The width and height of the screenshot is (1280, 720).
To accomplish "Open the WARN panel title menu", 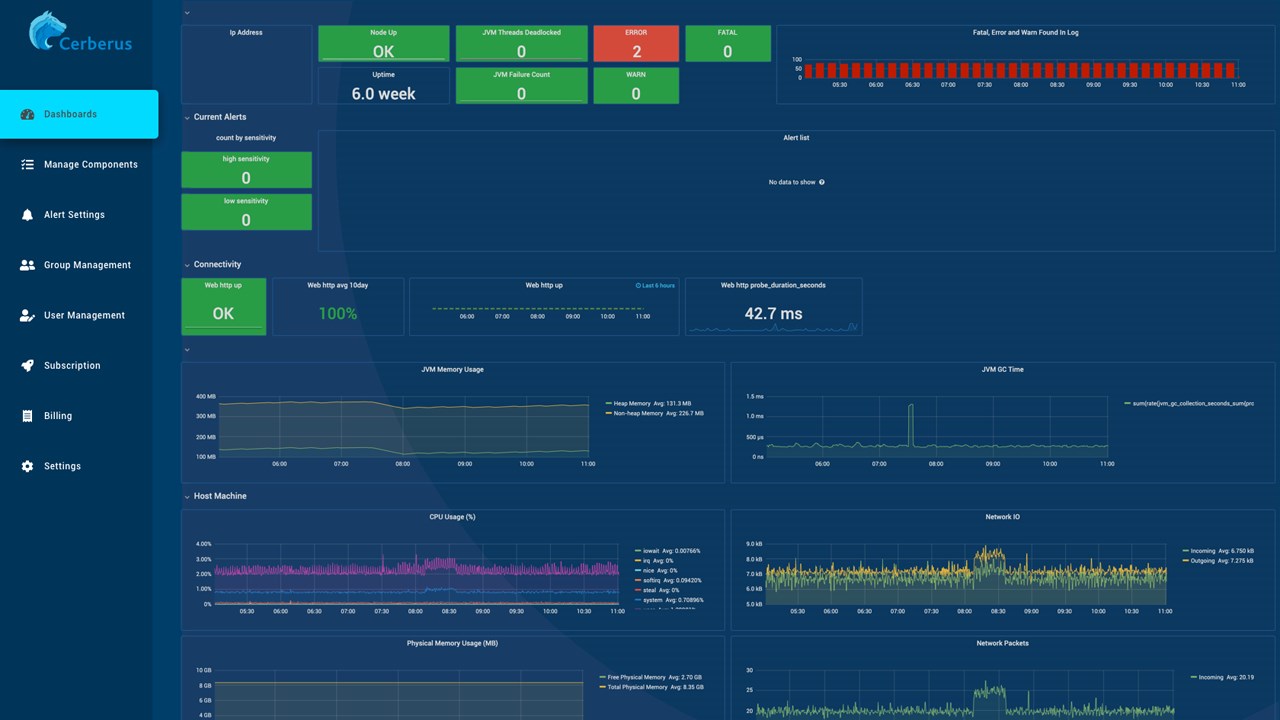I will tap(636, 75).
